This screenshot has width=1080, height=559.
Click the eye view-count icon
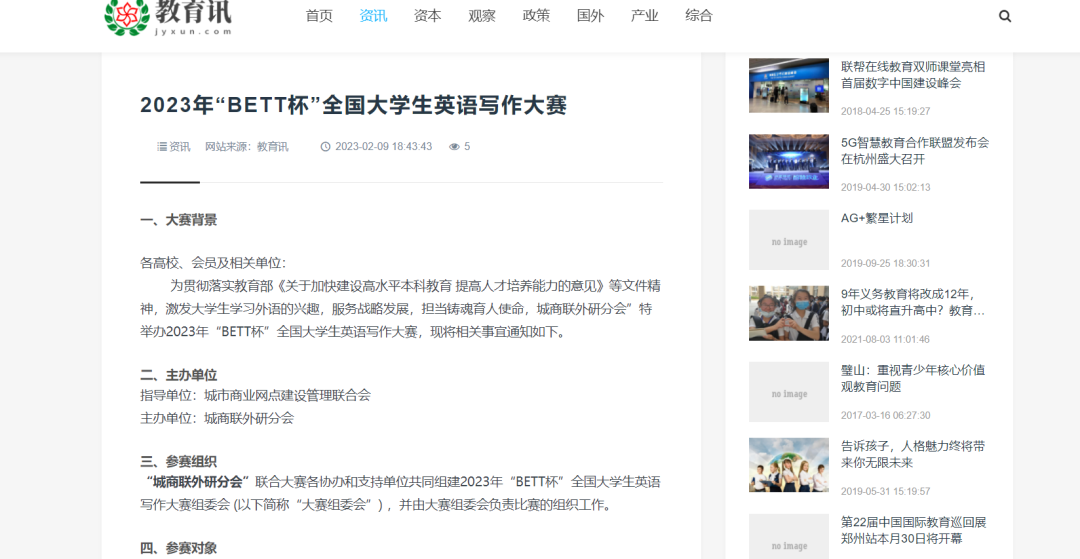(x=454, y=147)
